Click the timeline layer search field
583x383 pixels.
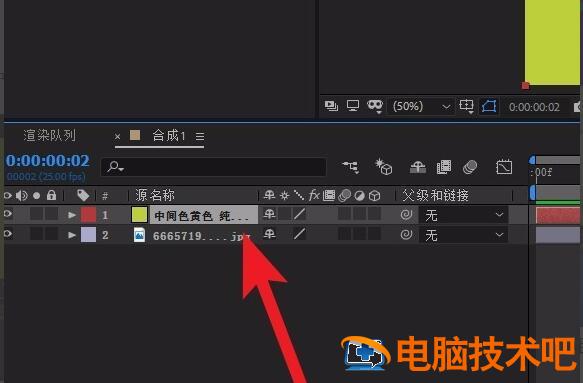click(x=213, y=167)
